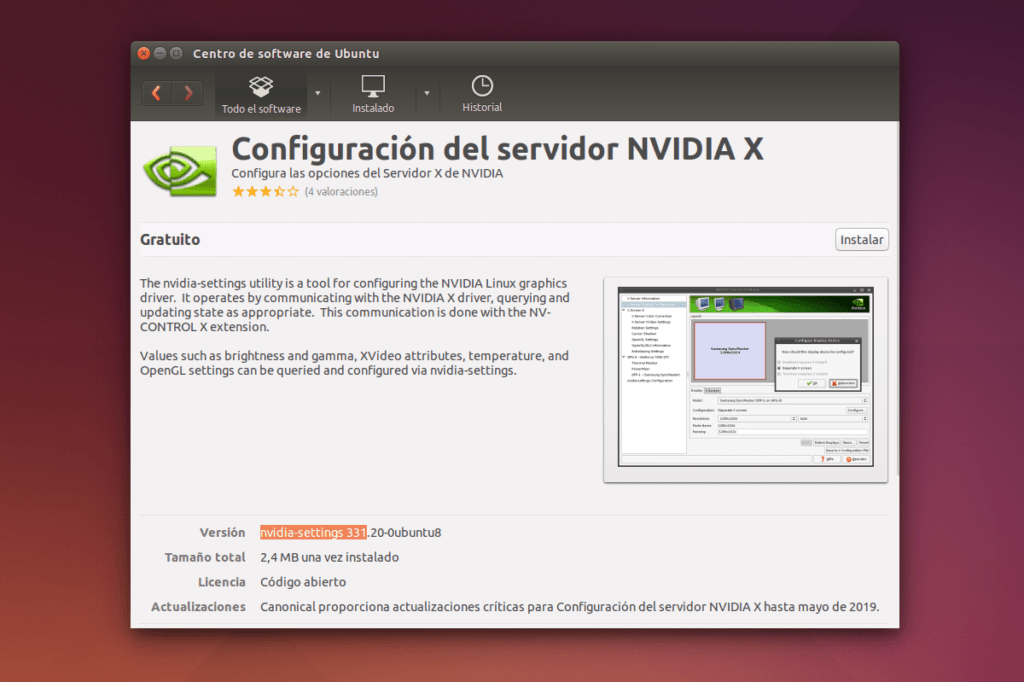The width and height of the screenshot is (1024, 682).
Task: Open the (4 valoraciones) reviews link
Action: [341, 191]
